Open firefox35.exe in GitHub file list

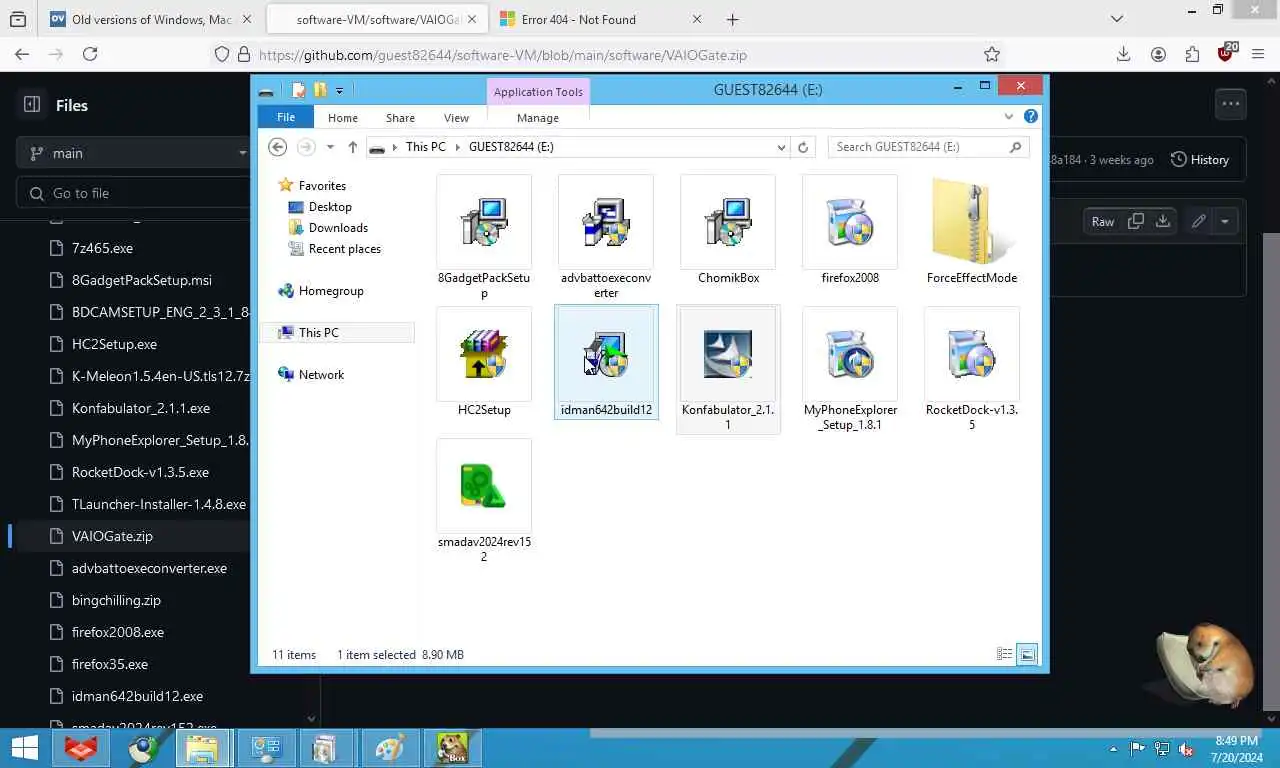[x=110, y=663]
